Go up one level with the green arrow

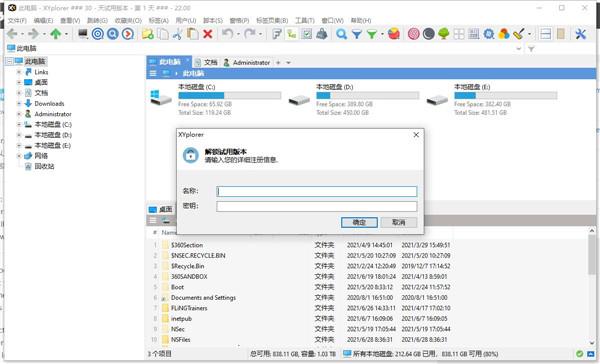point(56,34)
